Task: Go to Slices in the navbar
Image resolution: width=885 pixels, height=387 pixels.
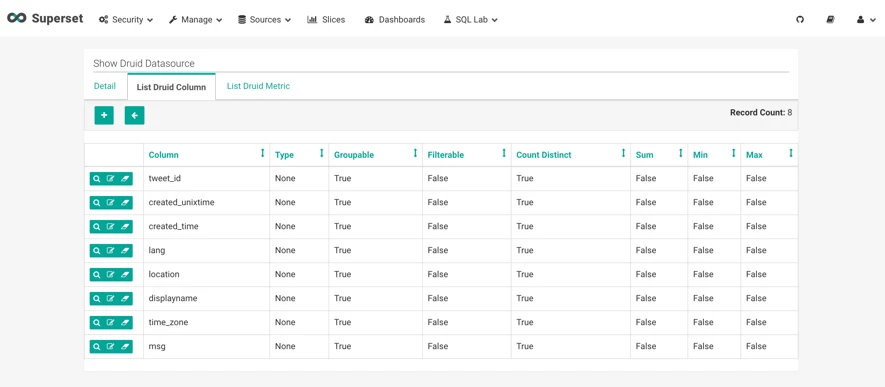Action: 326,19
